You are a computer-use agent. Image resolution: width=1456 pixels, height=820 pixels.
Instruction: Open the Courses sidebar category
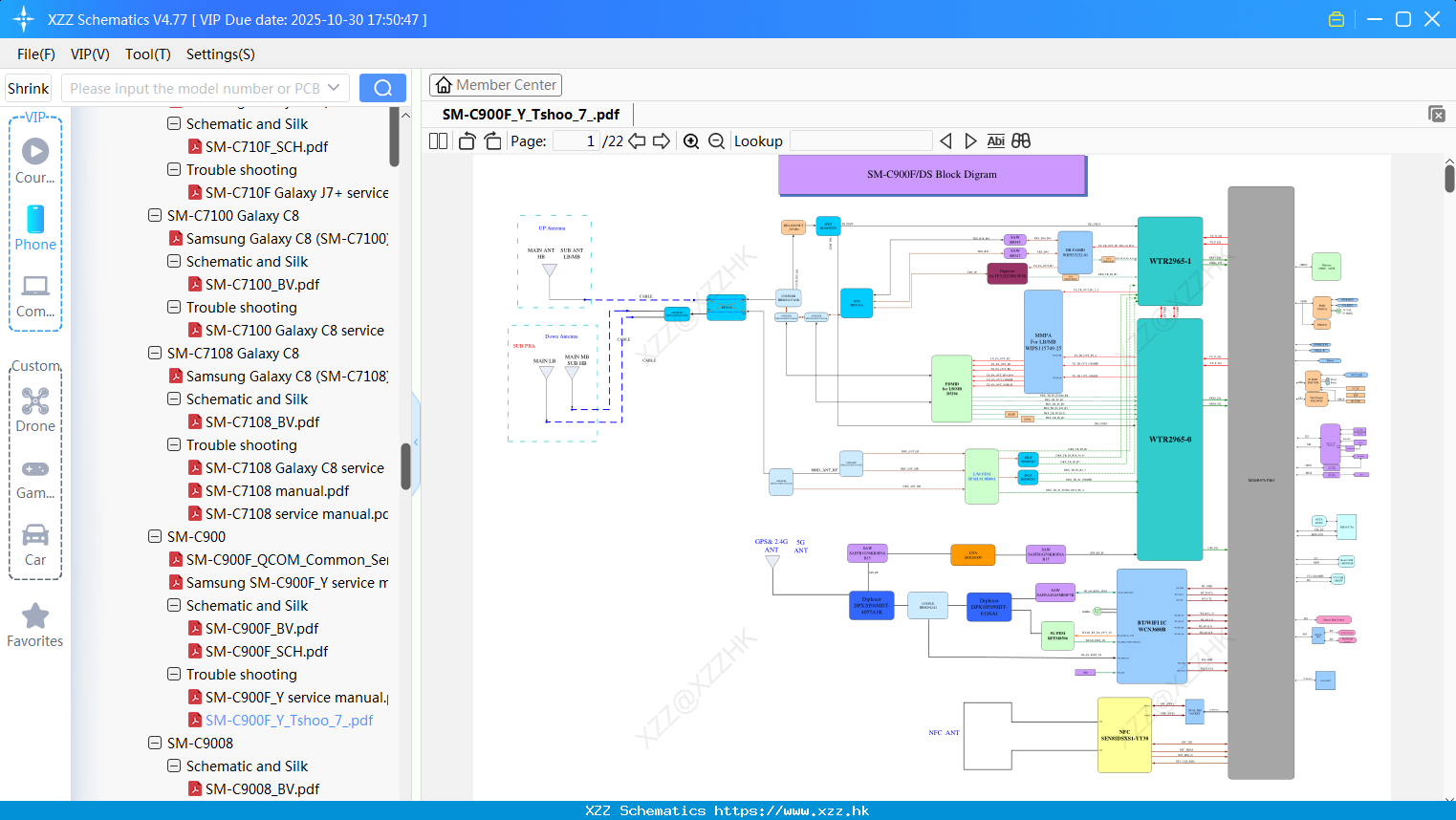[35, 161]
